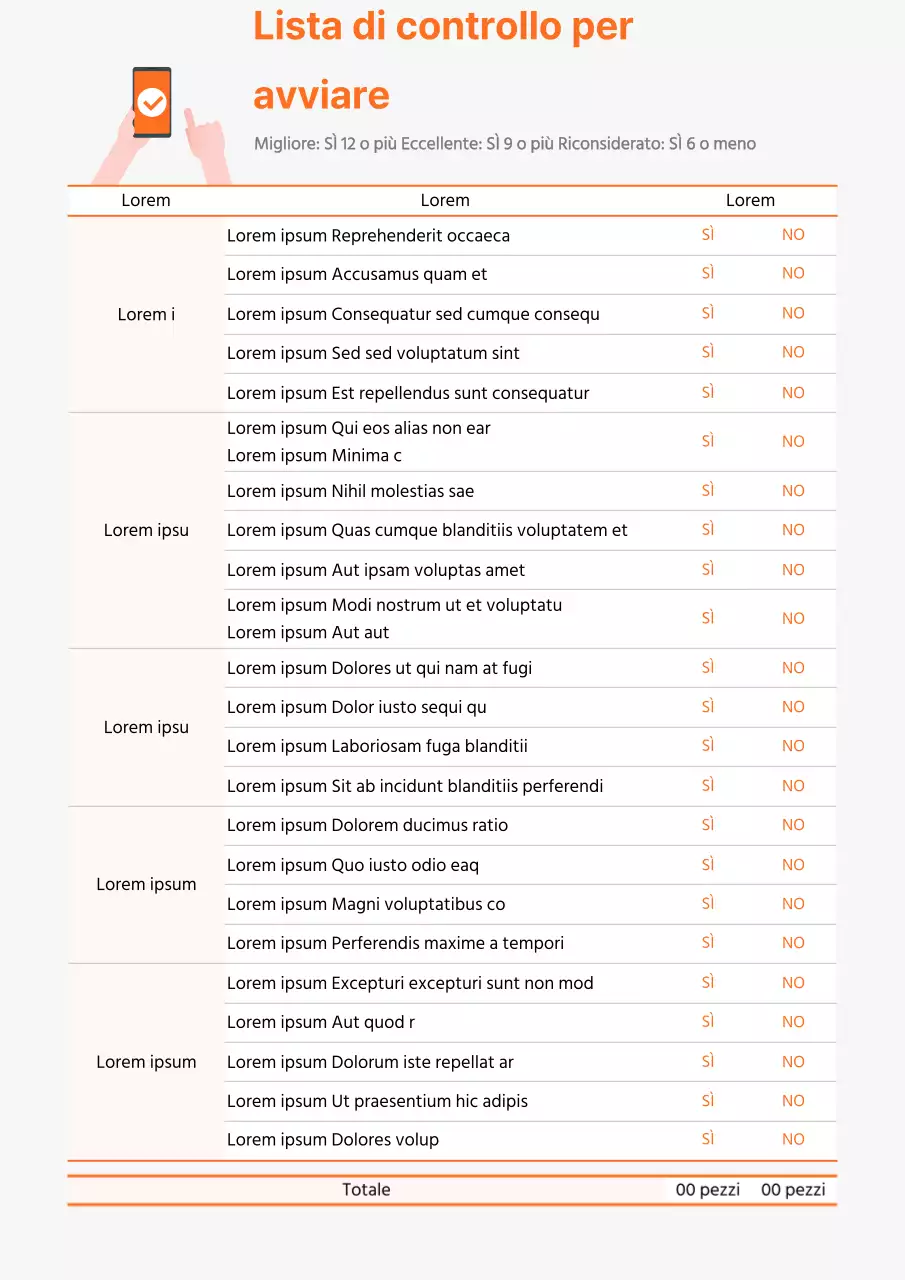Click the Migliore scoring subtitle text
Viewport: 905px width, 1280px height.
tap(504, 144)
